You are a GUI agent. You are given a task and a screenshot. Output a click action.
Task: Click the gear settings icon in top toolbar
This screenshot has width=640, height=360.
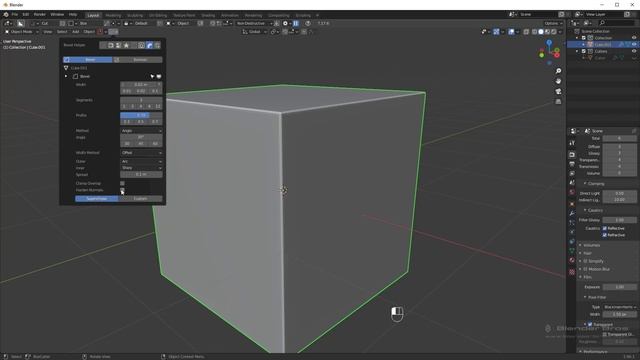coord(285,24)
